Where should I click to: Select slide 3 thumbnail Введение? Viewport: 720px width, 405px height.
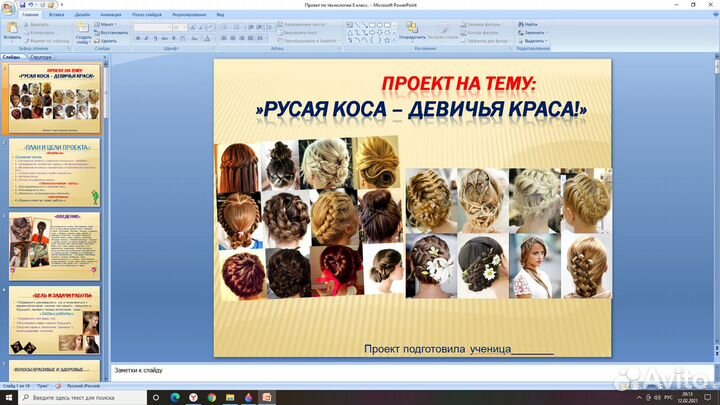(x=54, y=247)
